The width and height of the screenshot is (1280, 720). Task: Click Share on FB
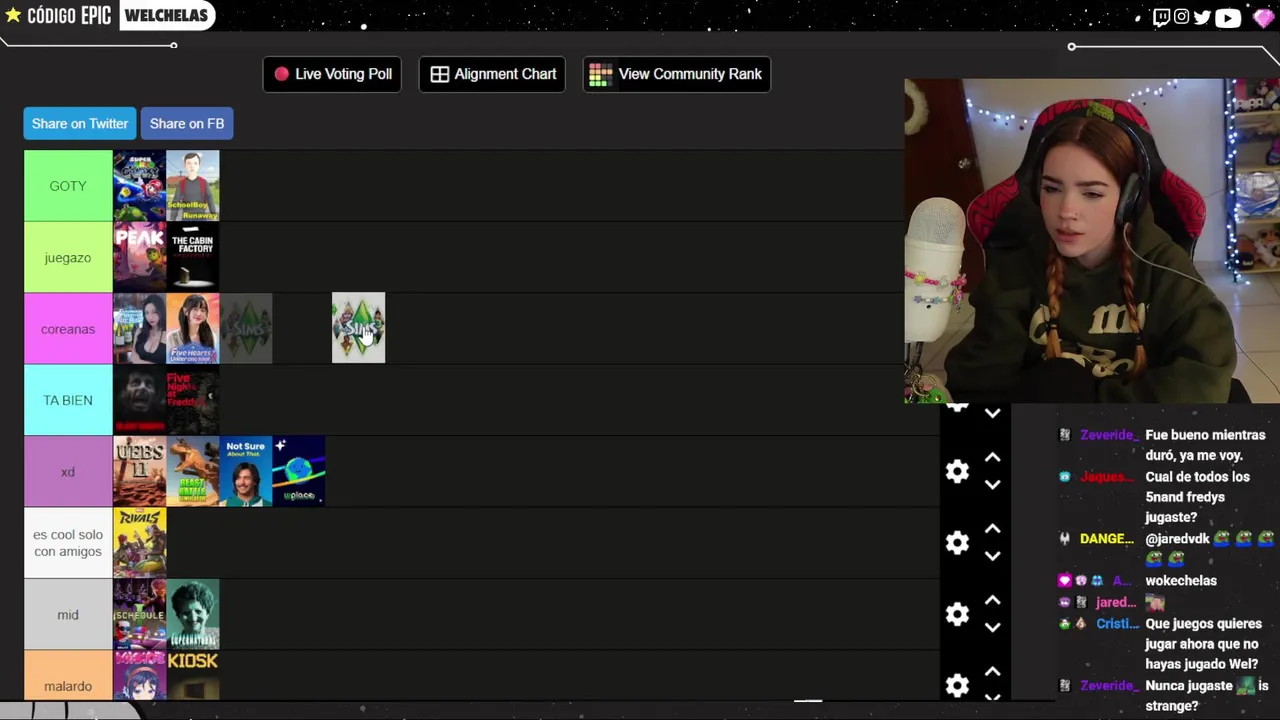187,123
